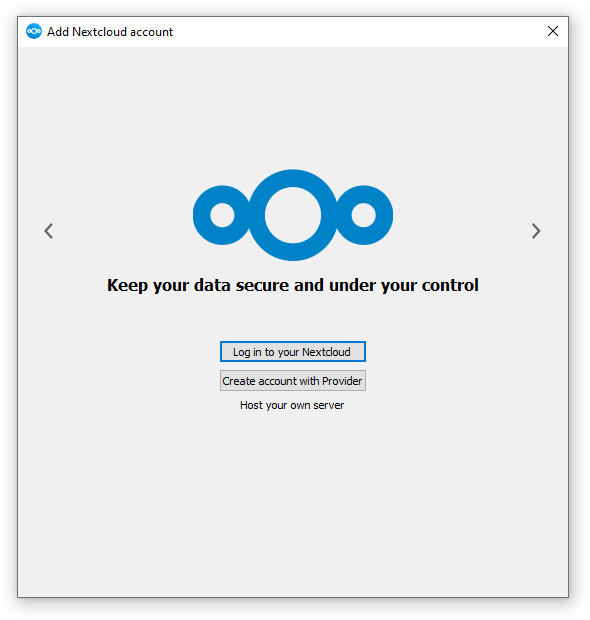Click the left small circle of logo
The height and width of the screenshot is (620, 590).
point(222,215)
